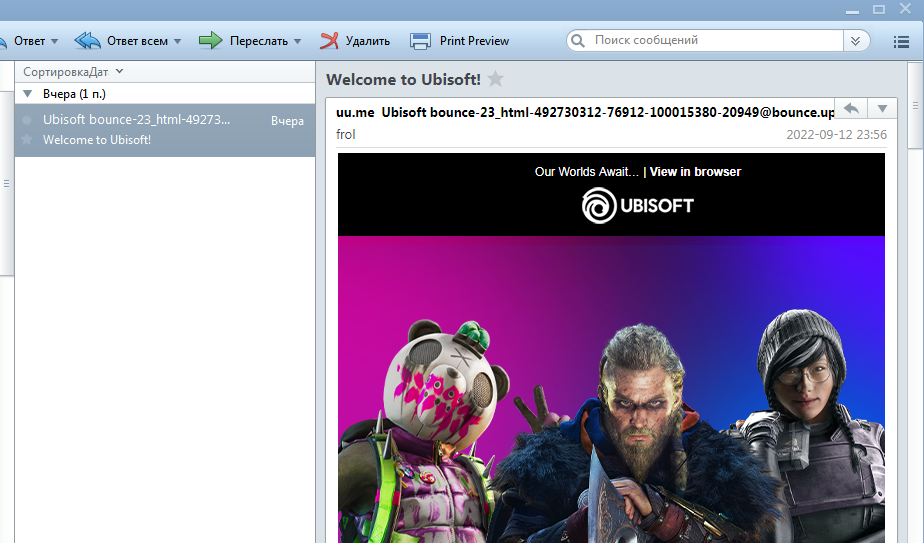Click the Print Preview printer icon
Image resolution: width=924 pixels, height=543 pixels.
[420, 41]
